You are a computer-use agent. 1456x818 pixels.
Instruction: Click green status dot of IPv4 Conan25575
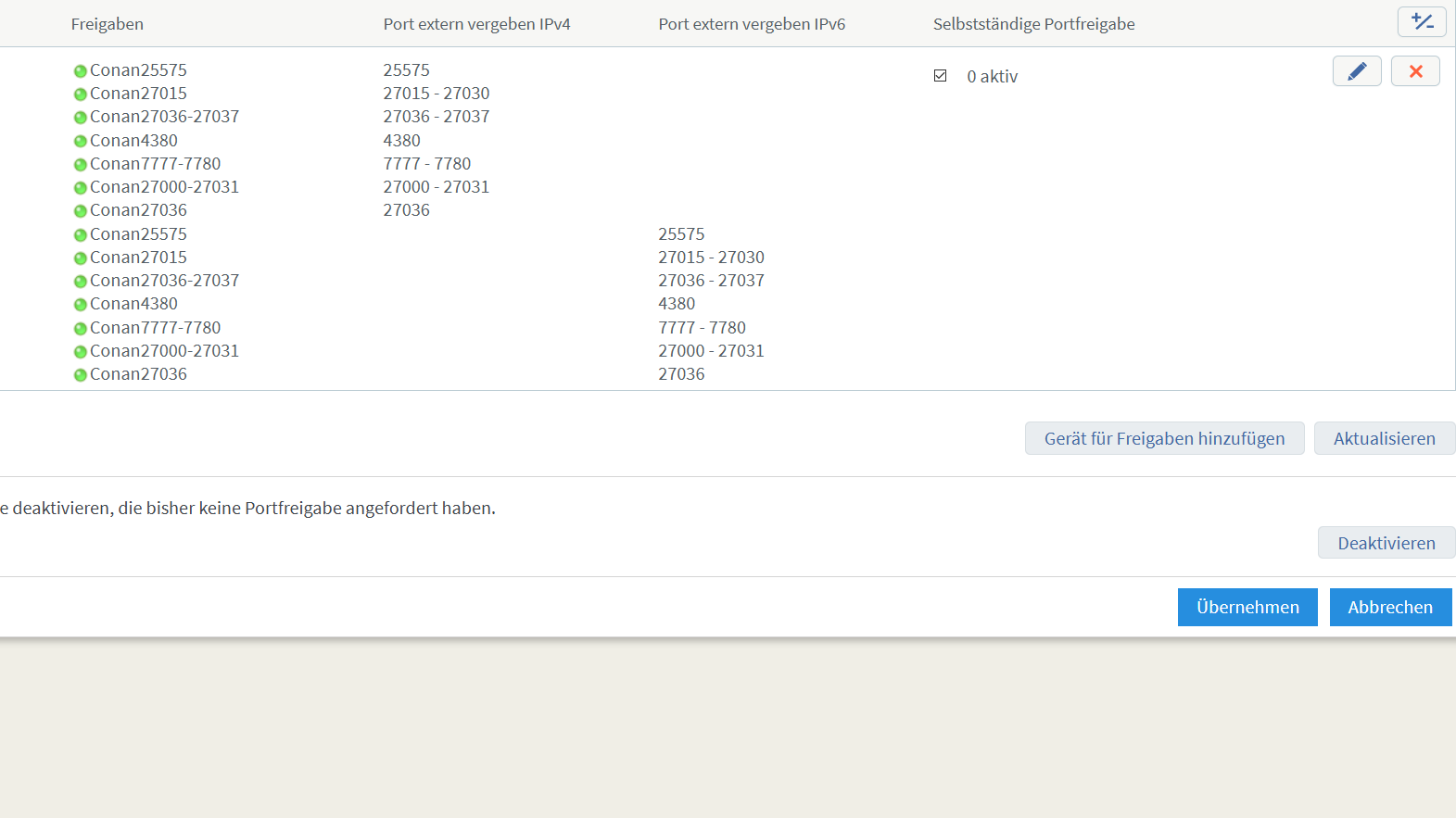(x=81, y=71)
